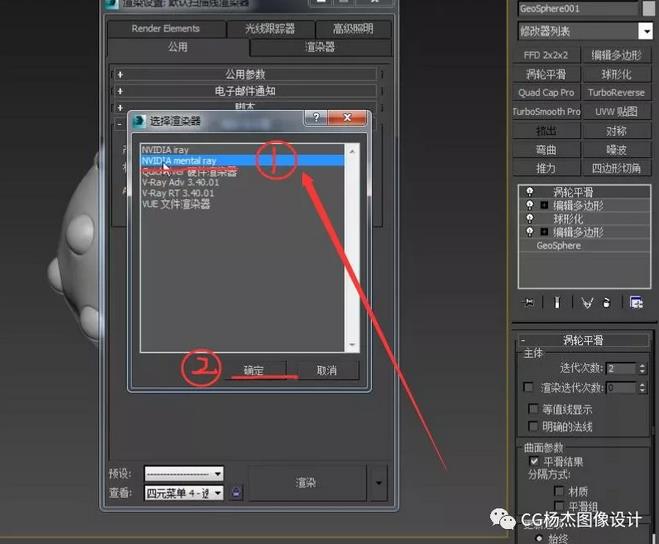Click the Remove Modifier trash icon
This screenshot has height=544, width=659.
(607, 303)
